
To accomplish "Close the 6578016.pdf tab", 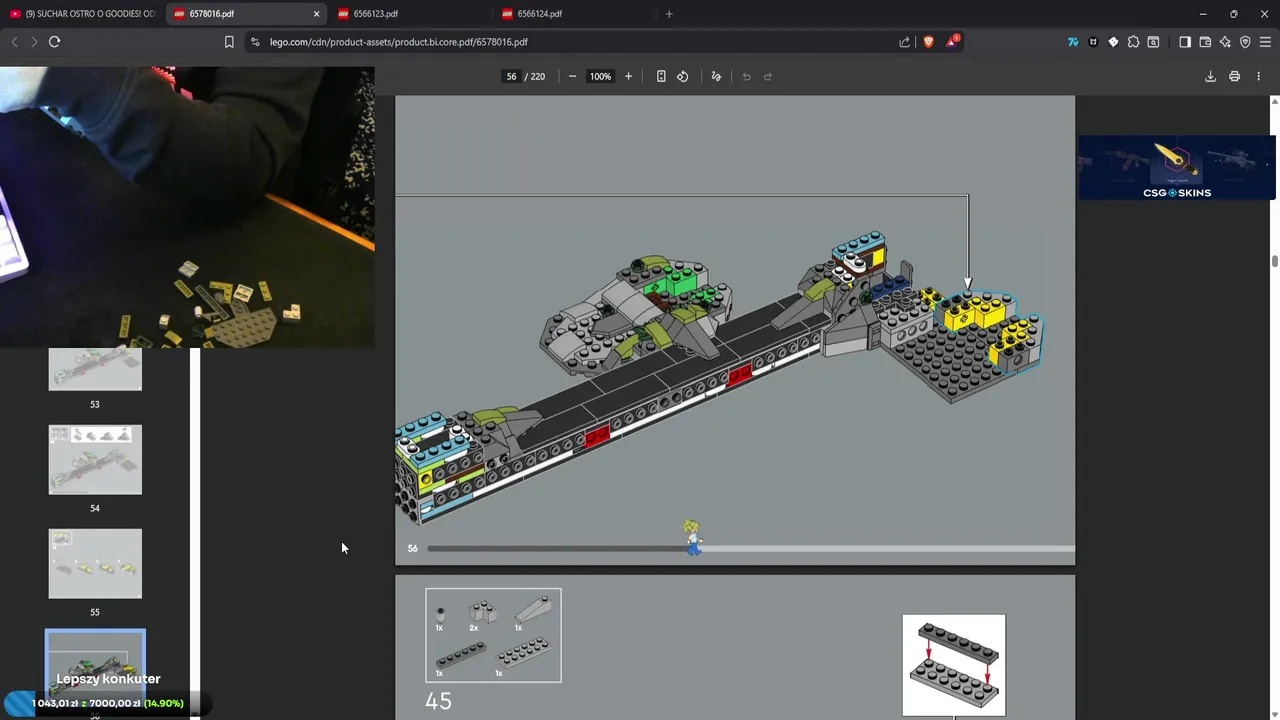I will 317,14.
